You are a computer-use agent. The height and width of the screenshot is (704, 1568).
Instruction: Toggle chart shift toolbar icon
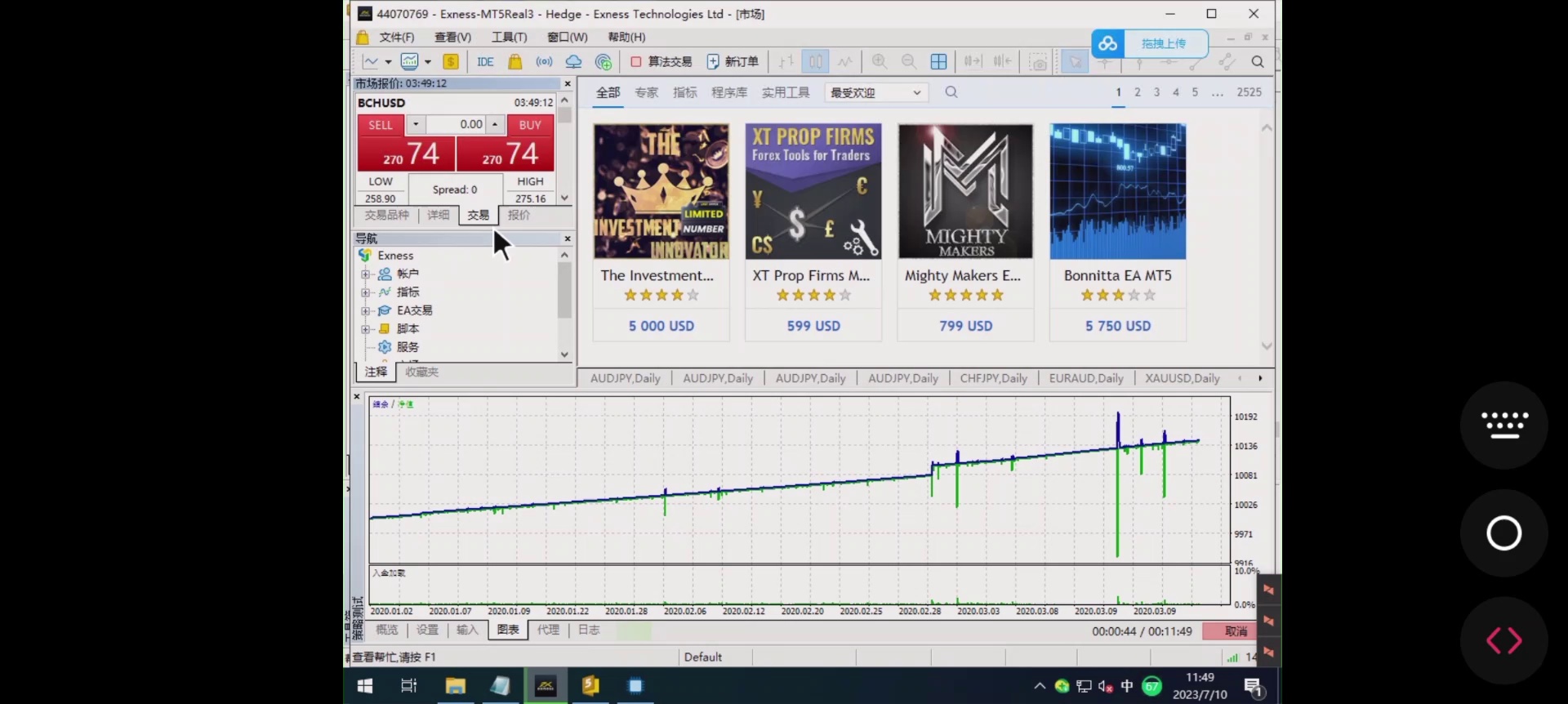pos(1003,62)
